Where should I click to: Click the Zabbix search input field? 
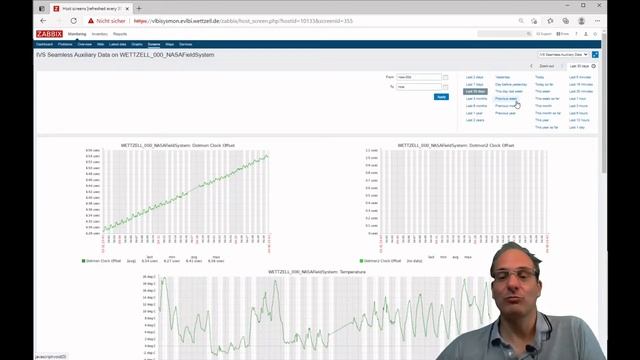502,34
